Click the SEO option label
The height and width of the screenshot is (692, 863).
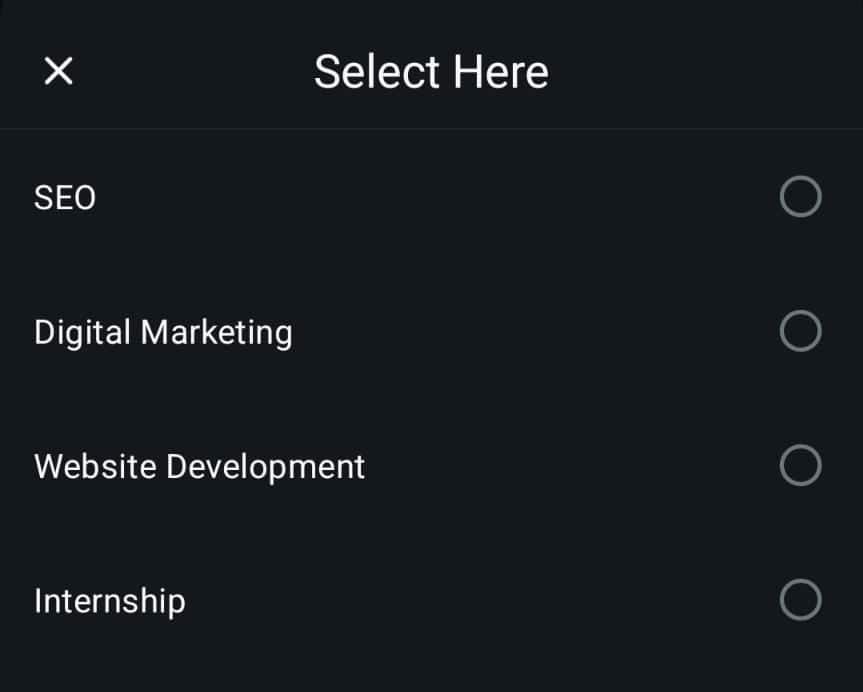[x=65, y=197]
